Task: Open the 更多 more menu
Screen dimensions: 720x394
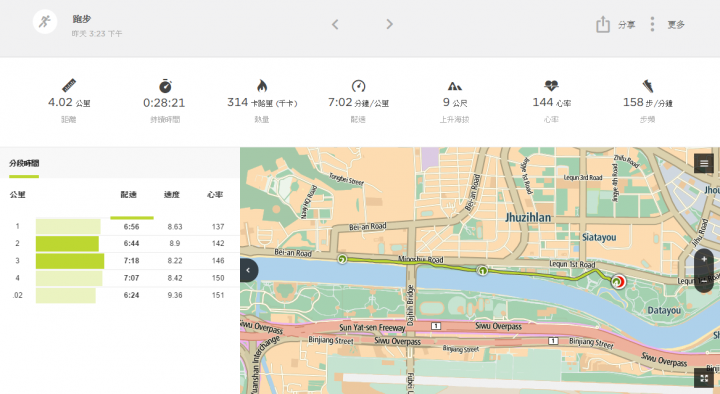Action: [676, 25]
